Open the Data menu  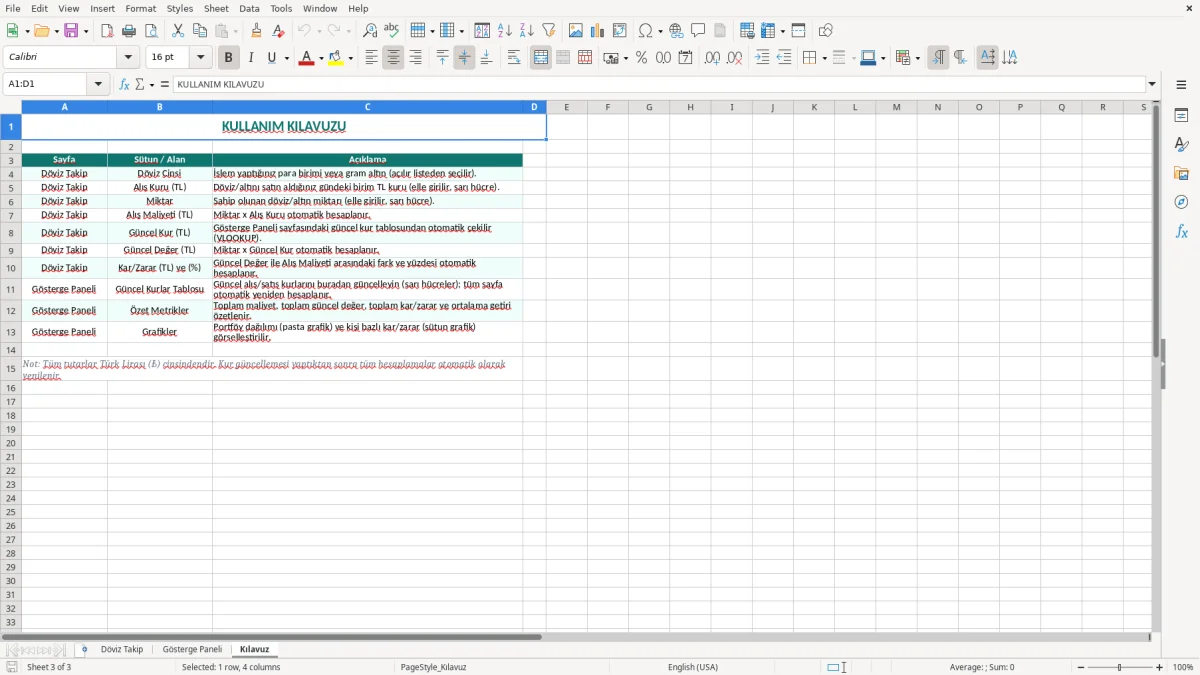coord(249,8)
